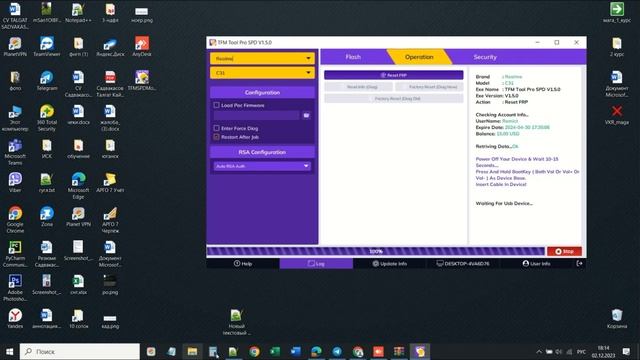Open Telegram desktop shortcut
The height and width of the screenshot is (360, 640).
(x=47, y=80)
